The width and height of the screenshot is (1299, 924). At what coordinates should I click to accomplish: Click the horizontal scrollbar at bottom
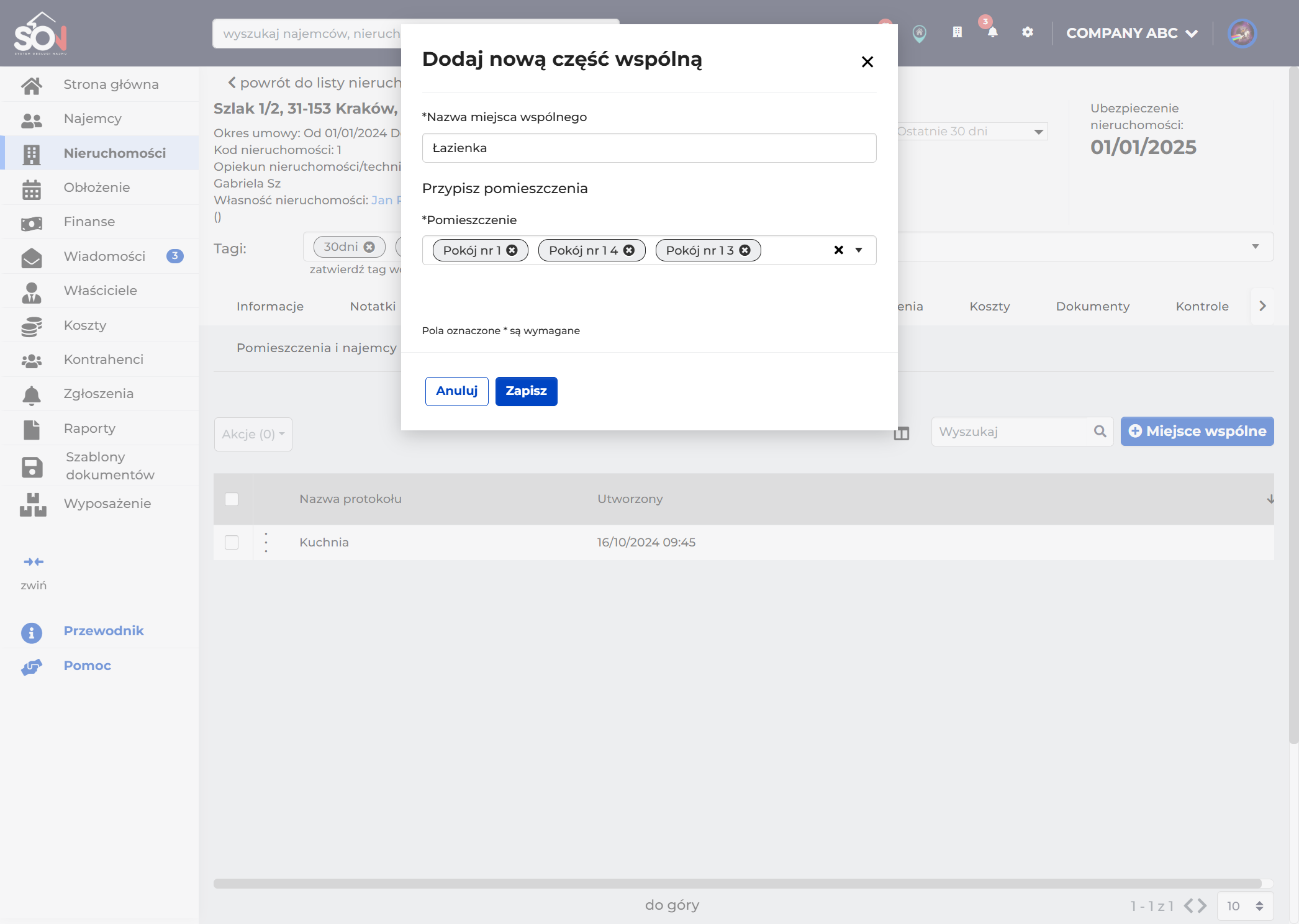(738, 883)
